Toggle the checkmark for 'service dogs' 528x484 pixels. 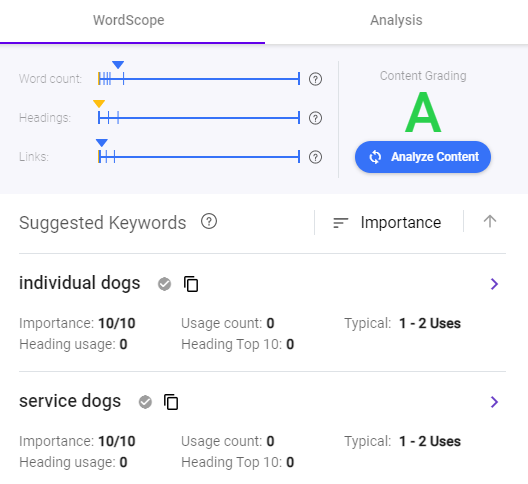point(145,402)
